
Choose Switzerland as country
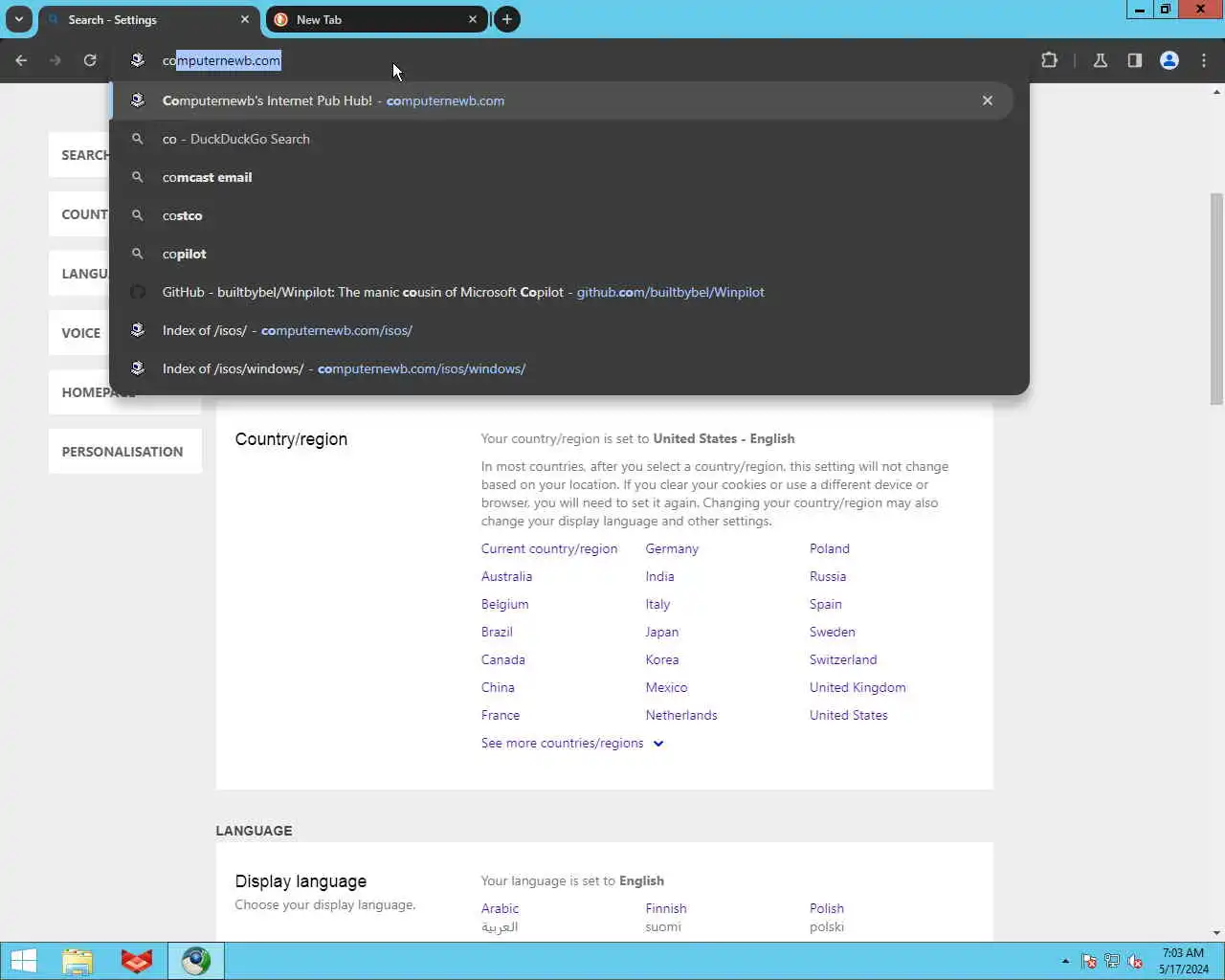[843, 659]
